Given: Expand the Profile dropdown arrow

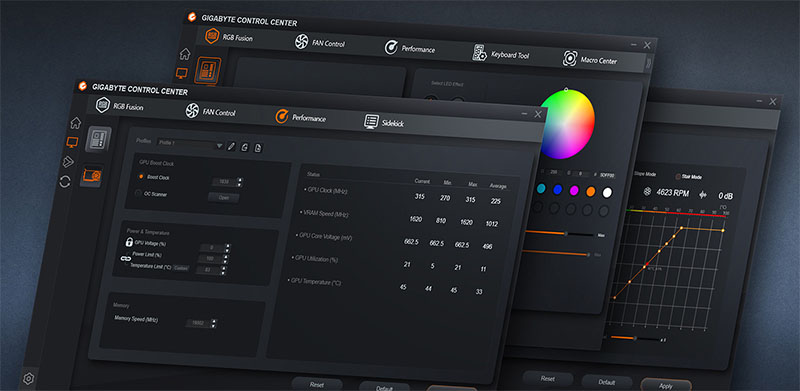Looking at the screenshot, I should click(x=219, y=146).
